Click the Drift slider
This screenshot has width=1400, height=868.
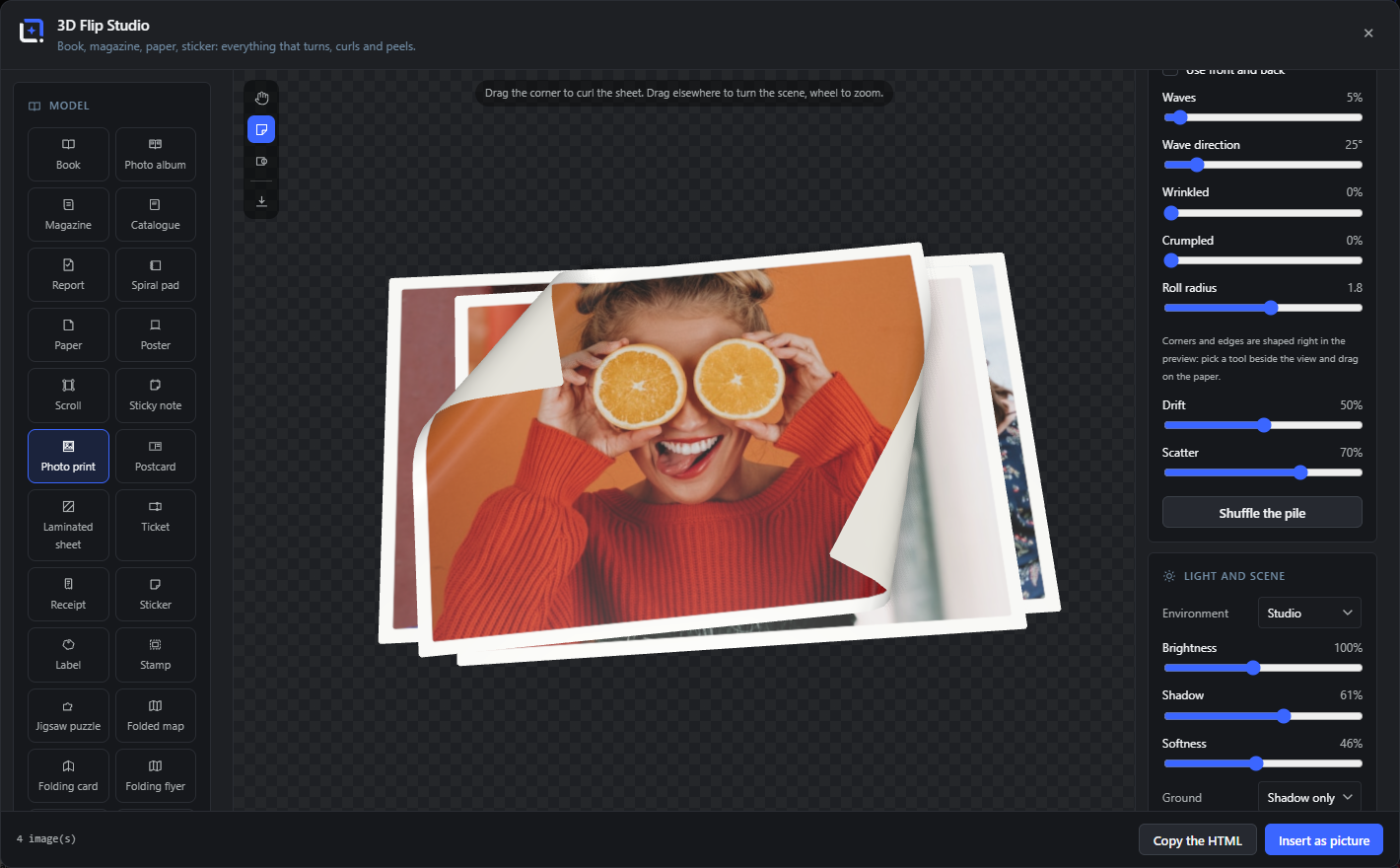coord(1263,425)
